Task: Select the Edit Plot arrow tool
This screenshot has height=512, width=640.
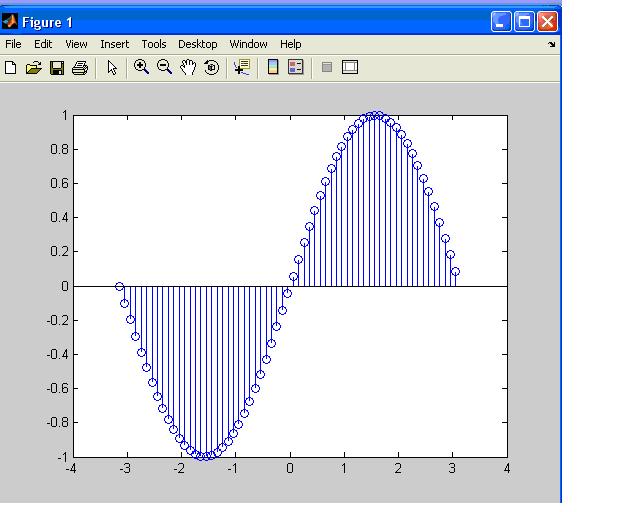Action: pyautogui.click(x=112, y=67)
